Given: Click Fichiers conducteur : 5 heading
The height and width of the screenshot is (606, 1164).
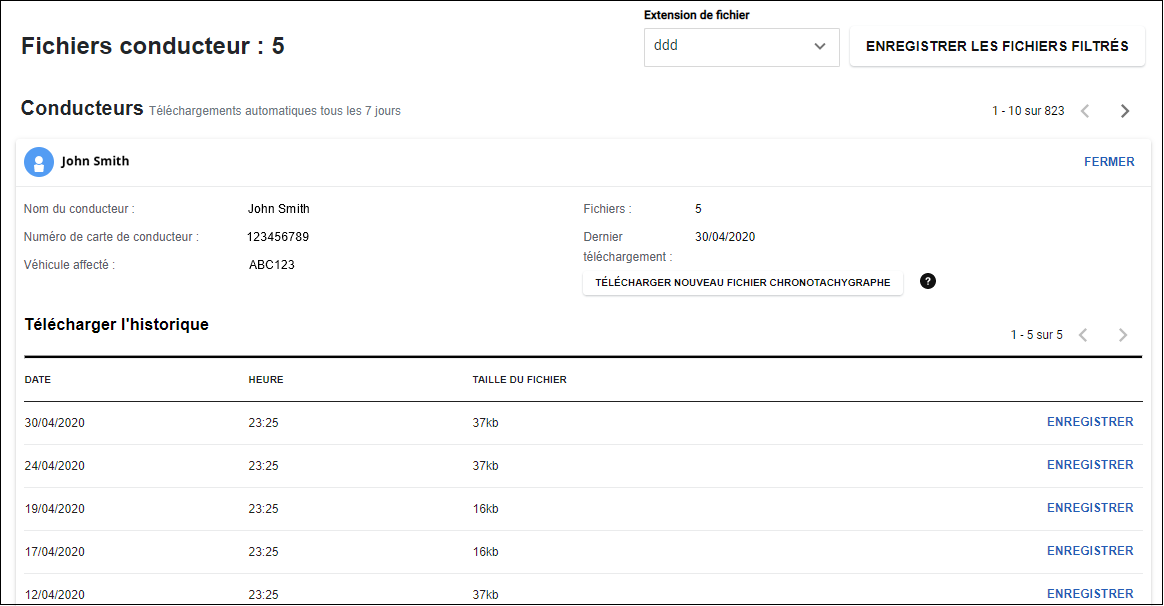Looking at the screenshot, I should (153, 46).
